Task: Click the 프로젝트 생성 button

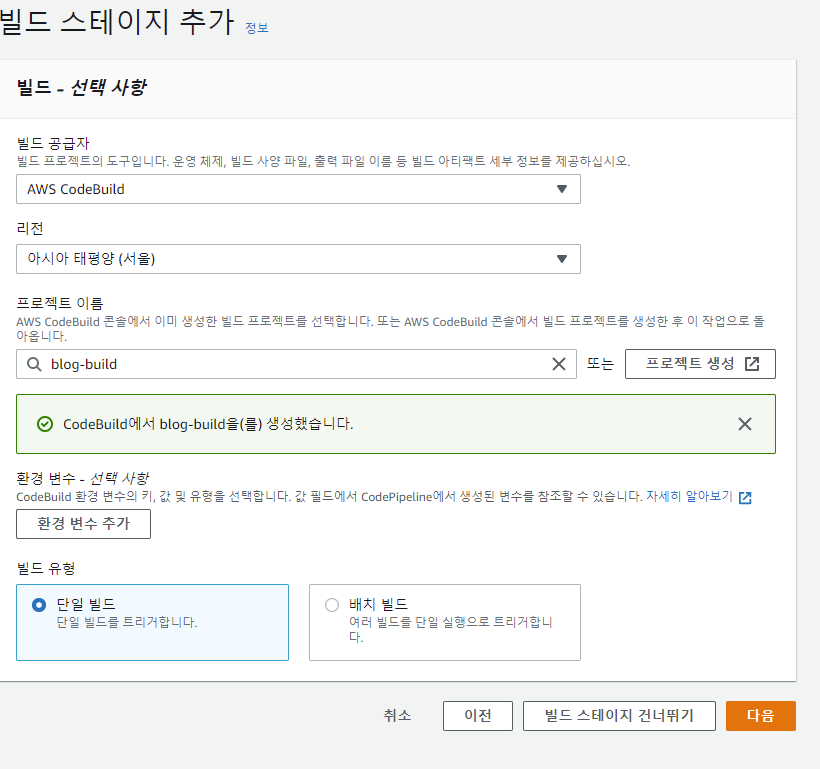Action: point(700,364)
